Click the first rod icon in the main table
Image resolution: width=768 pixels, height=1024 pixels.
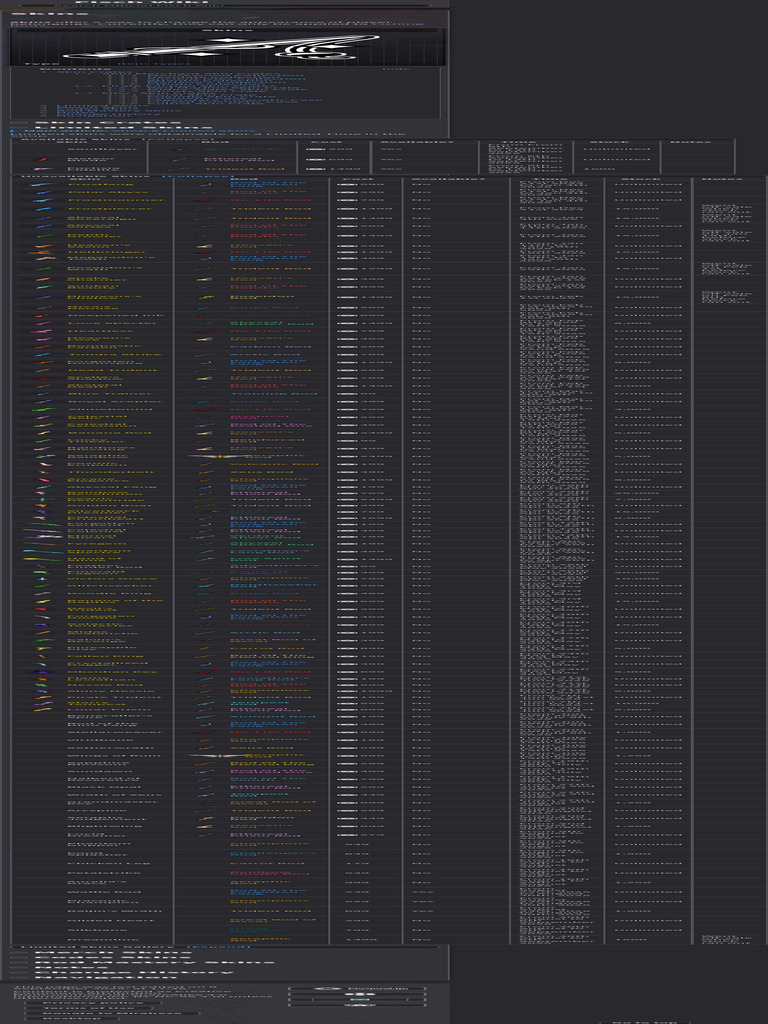(204, 185)
